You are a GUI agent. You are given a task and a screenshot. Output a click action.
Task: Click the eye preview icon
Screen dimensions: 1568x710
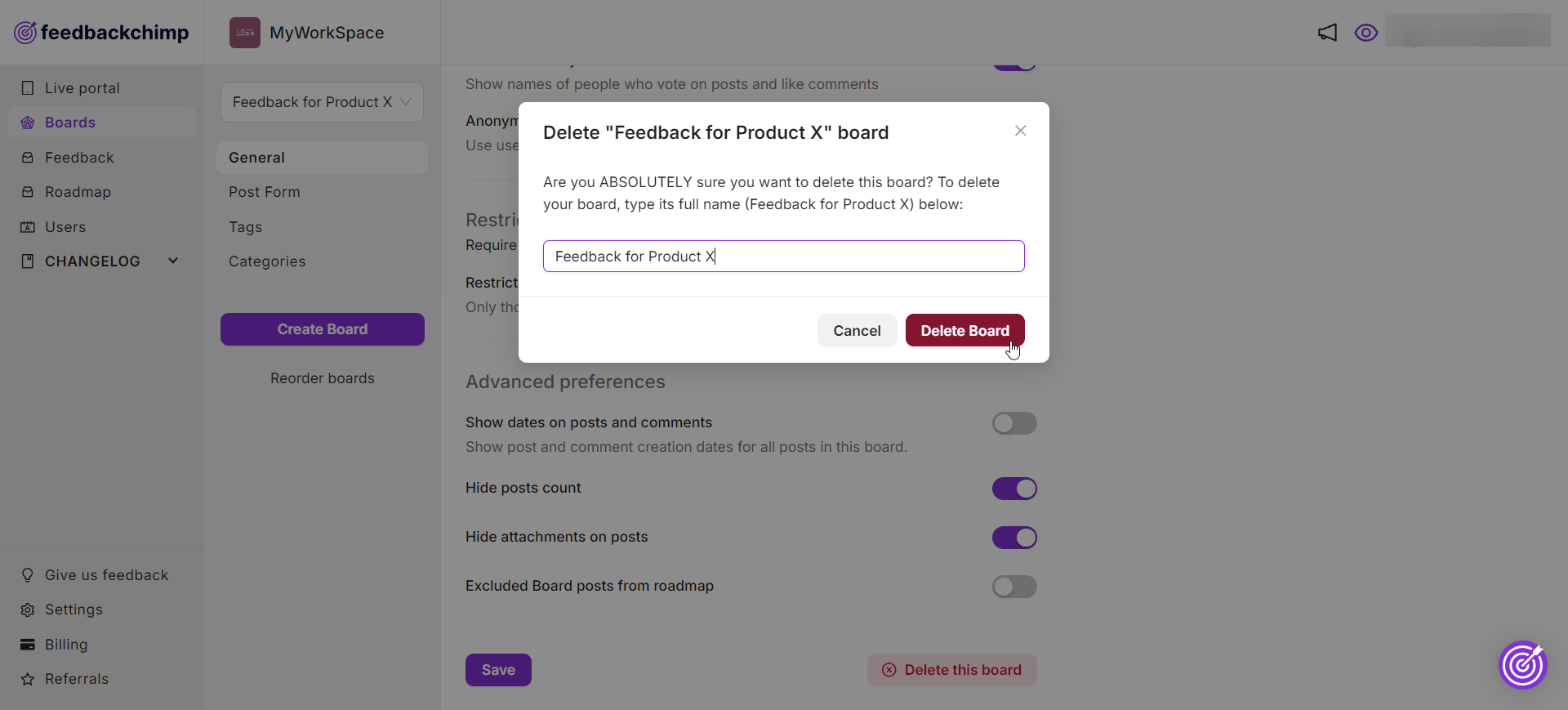tap(1366, 33)
